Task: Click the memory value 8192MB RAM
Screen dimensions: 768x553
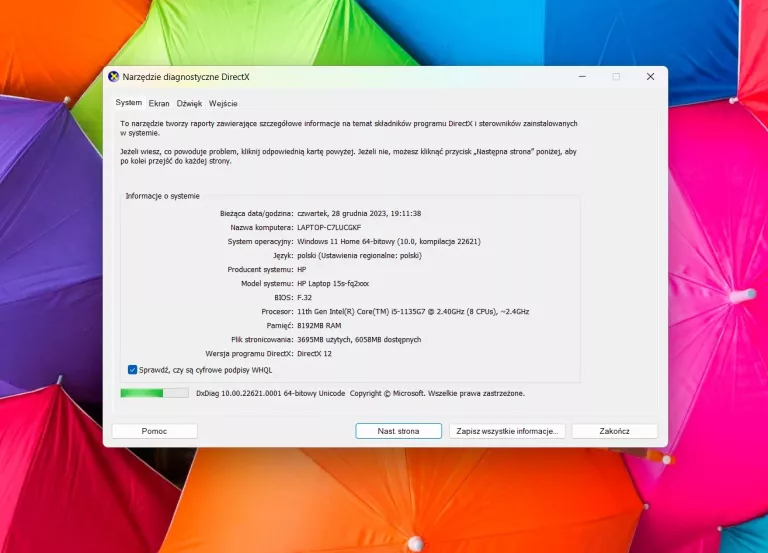Action: (x=319, y=326)
